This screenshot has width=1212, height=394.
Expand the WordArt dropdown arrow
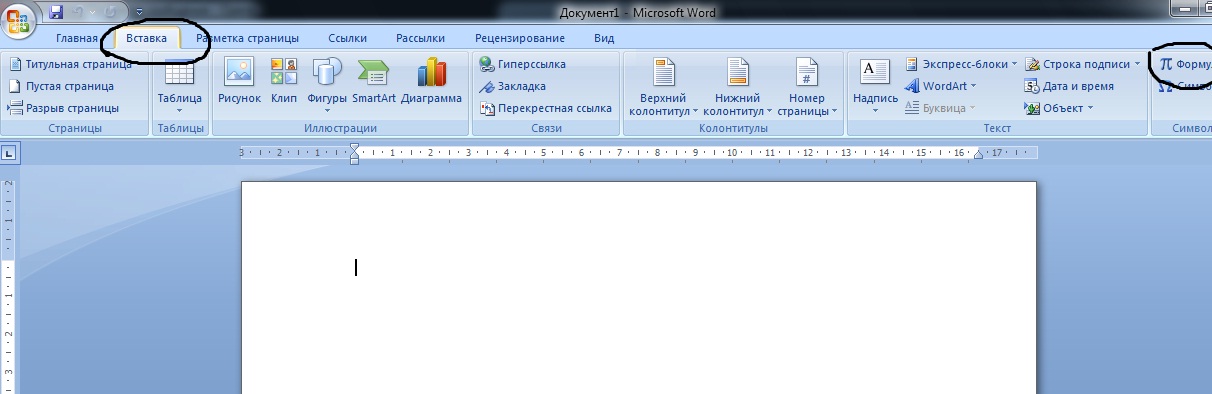click(x=973, y=86)
